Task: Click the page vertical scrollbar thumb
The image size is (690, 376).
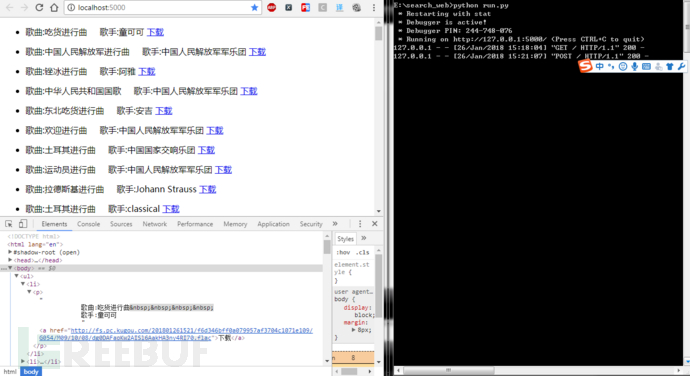Action: (378, 33)
